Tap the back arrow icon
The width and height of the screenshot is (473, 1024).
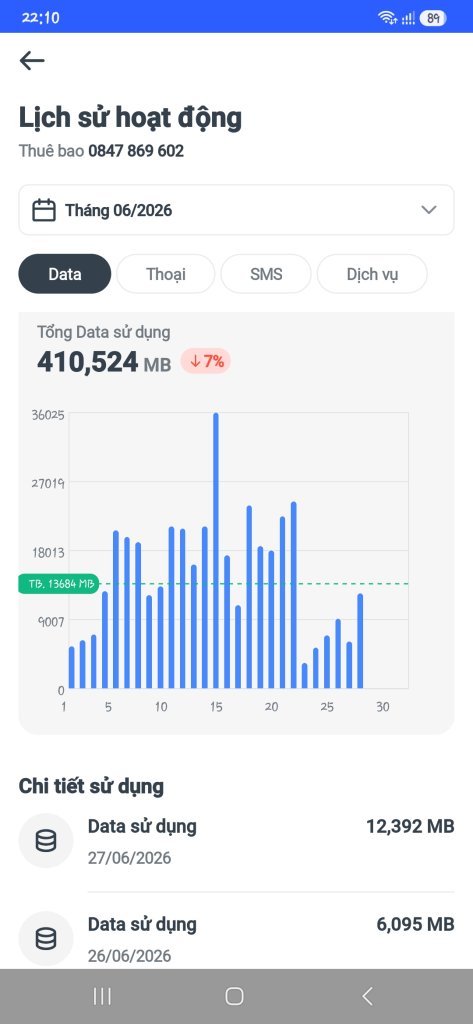click(32, 61)
